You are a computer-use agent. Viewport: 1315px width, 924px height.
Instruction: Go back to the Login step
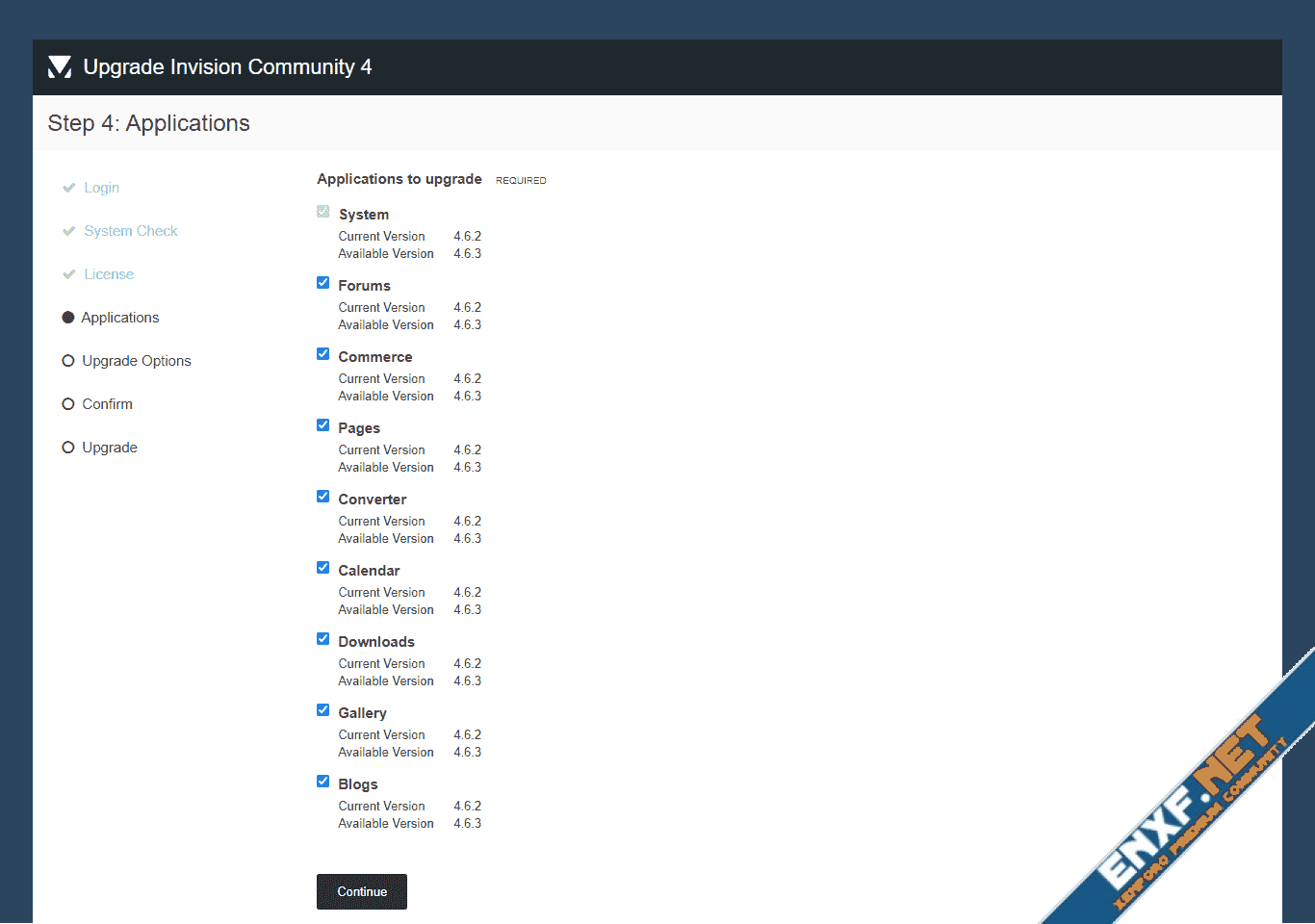[x=101, y=188]
